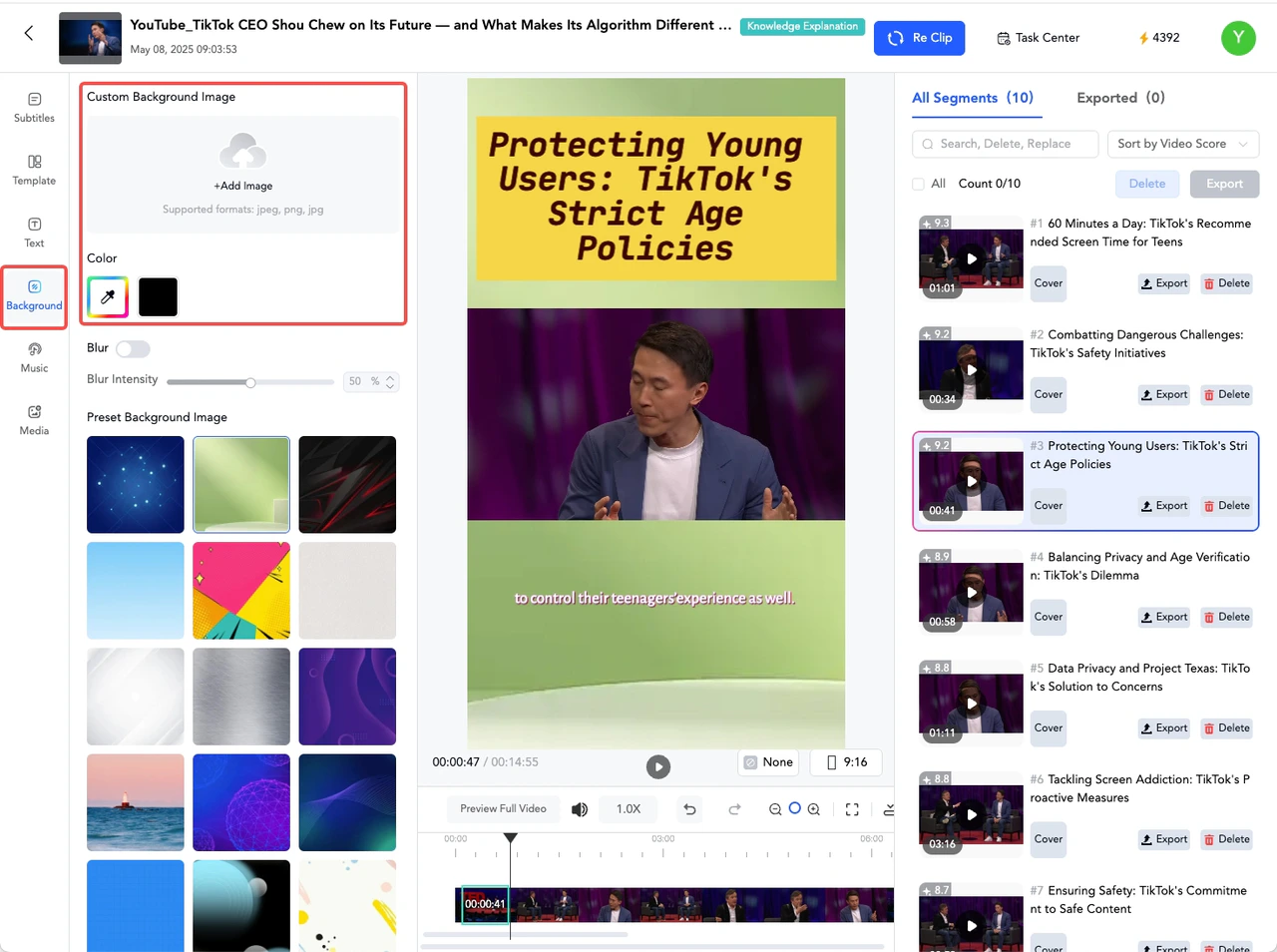Export segment 2 Combatting Dangerous Challenges
1277x952 pixels.
coord(1164,394)
